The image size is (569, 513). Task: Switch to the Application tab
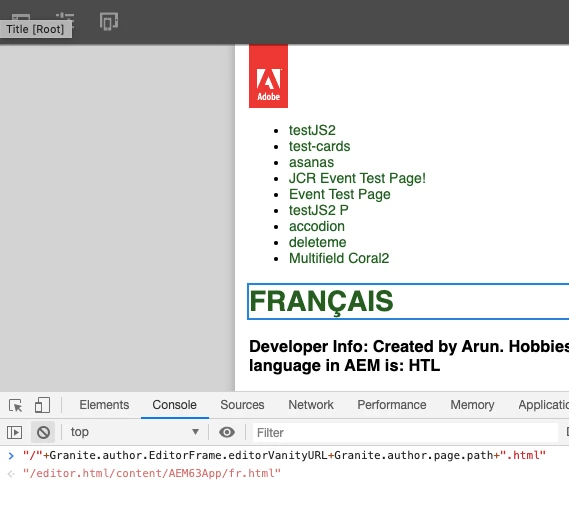coord(543,405)
